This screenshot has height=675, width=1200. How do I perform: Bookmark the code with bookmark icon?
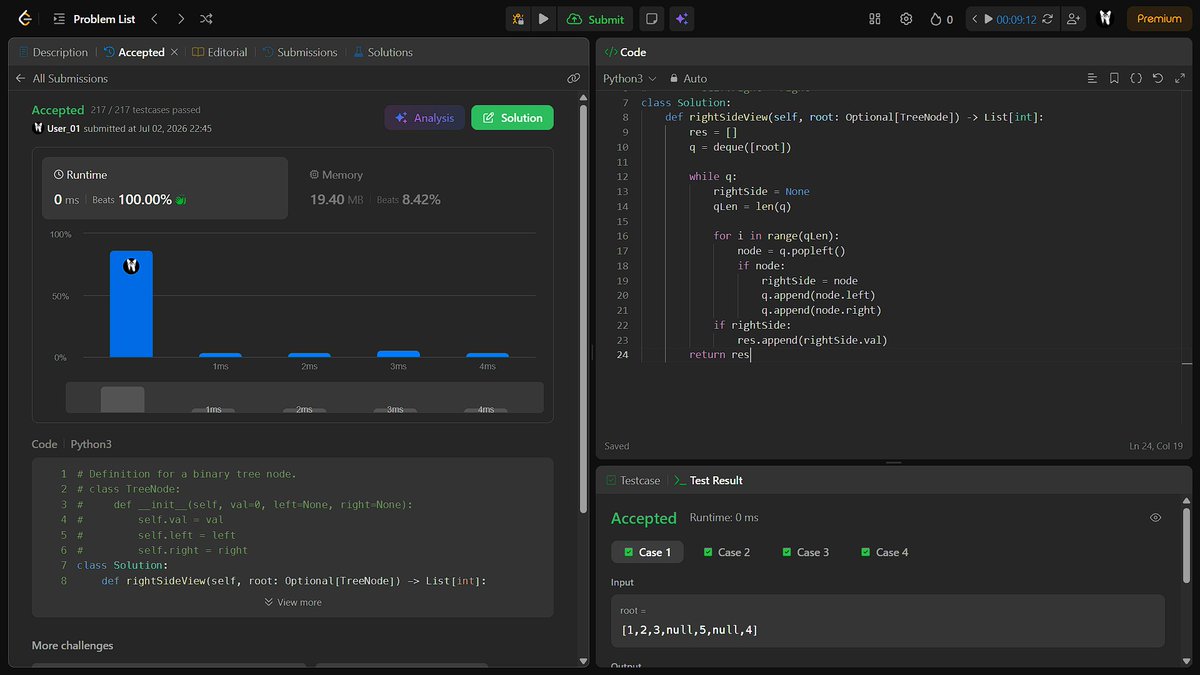click(1114, 78)
